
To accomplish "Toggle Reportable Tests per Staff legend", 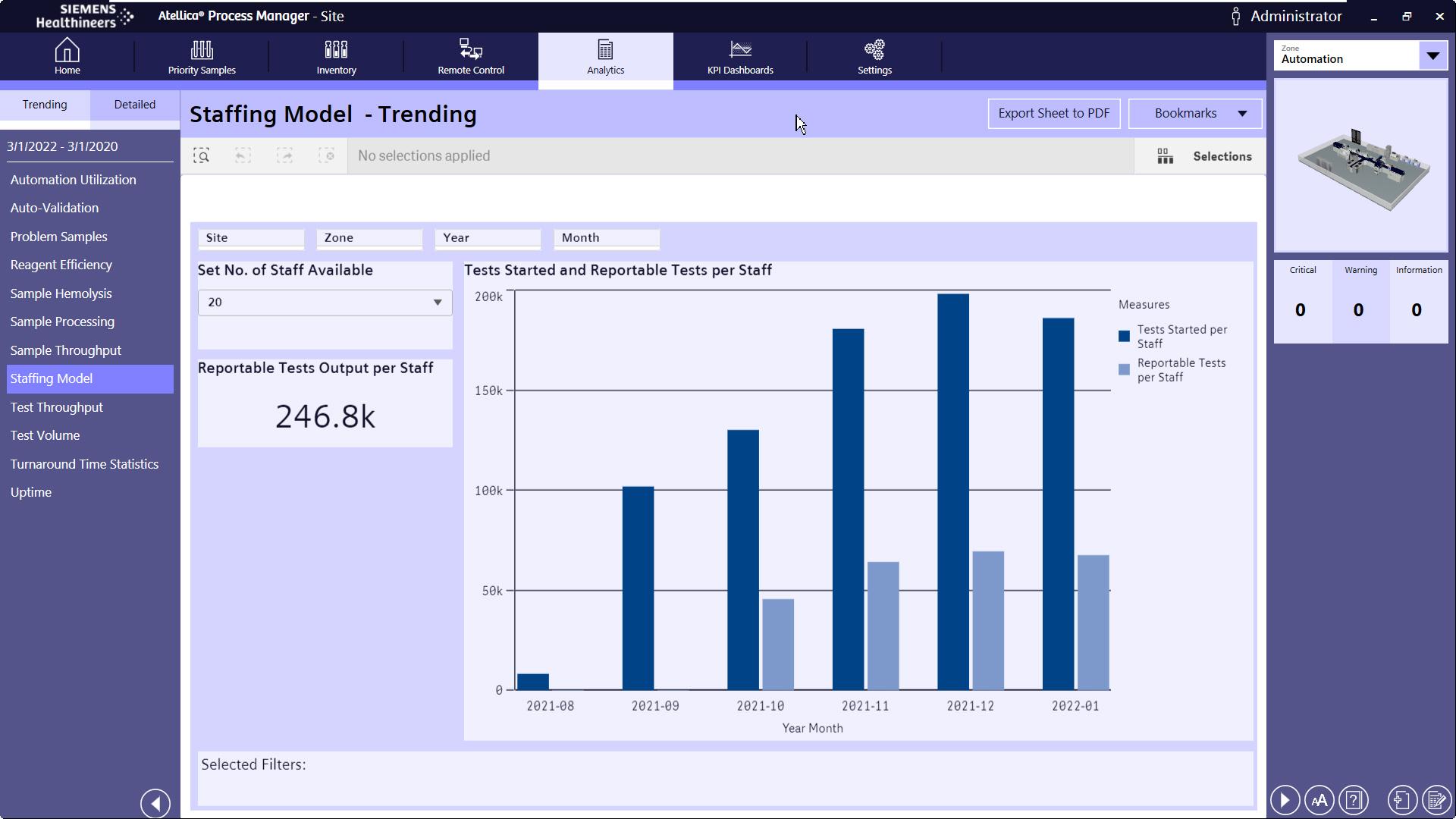I will click(x=1180, y=370).
